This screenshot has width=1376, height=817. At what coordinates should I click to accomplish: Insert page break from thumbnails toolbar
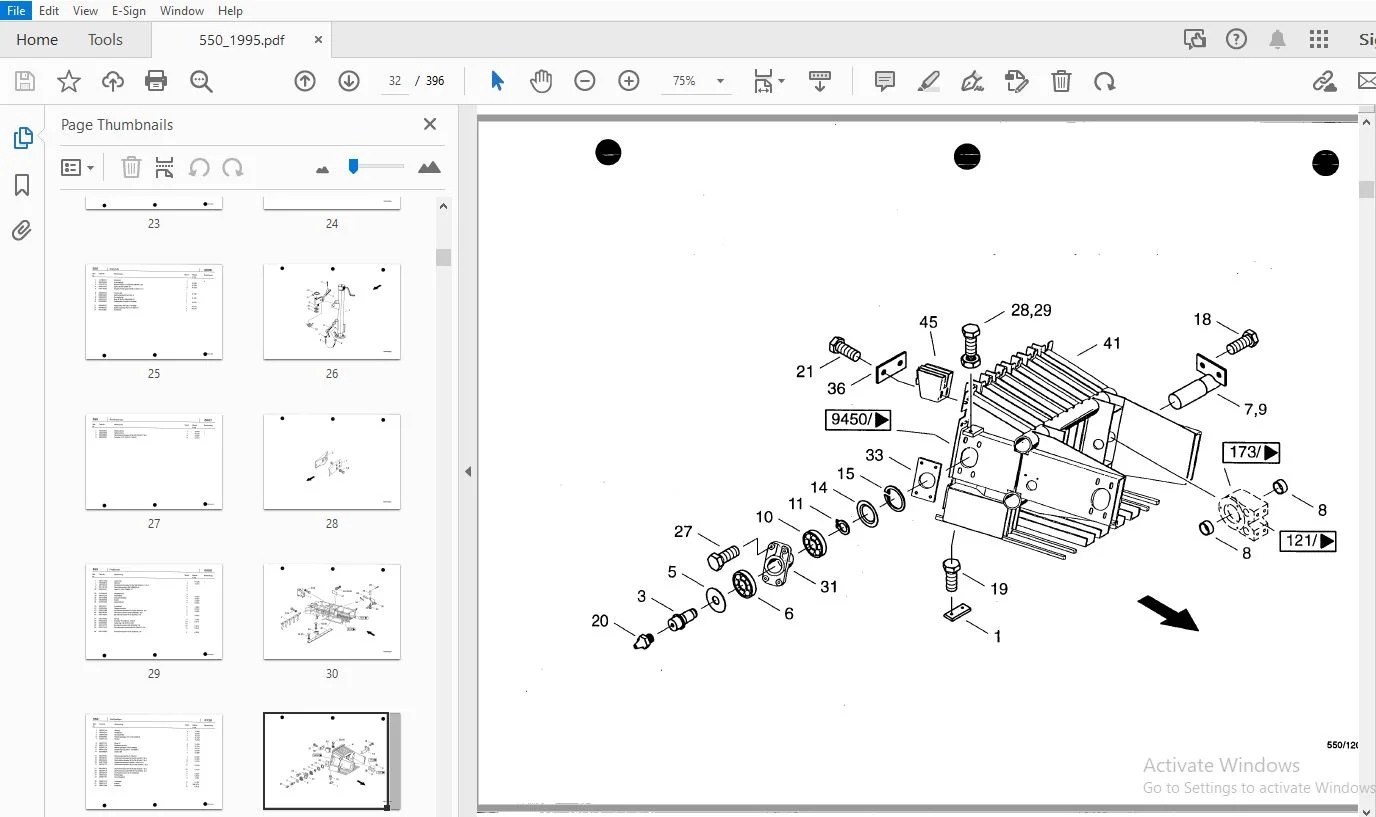(165, 167)
